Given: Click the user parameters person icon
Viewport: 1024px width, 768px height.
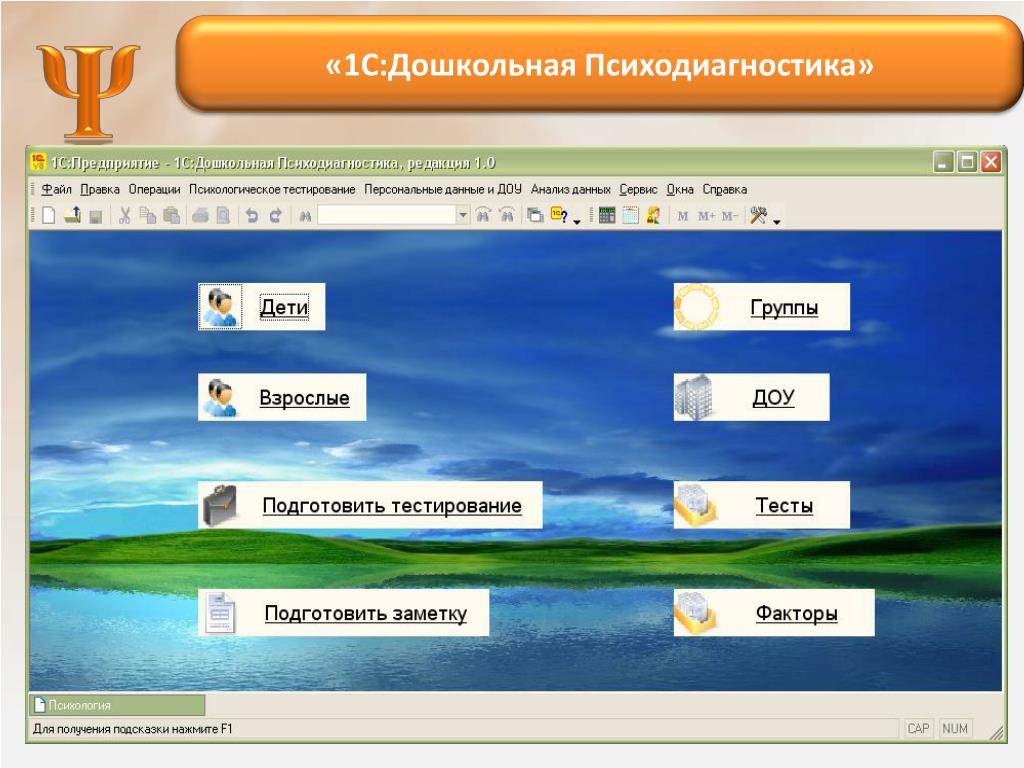Looking at the screenshot, I should (653, 215).
